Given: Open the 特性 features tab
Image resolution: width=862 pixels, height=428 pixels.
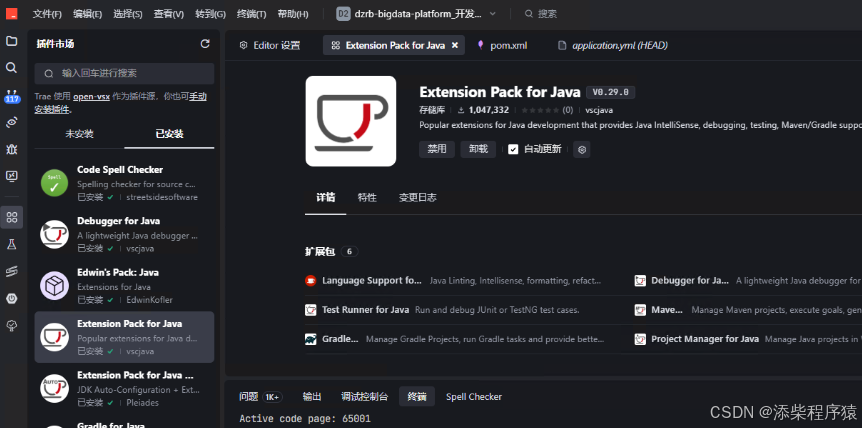Looking at the screenshot, I should (x=367, y=198).
